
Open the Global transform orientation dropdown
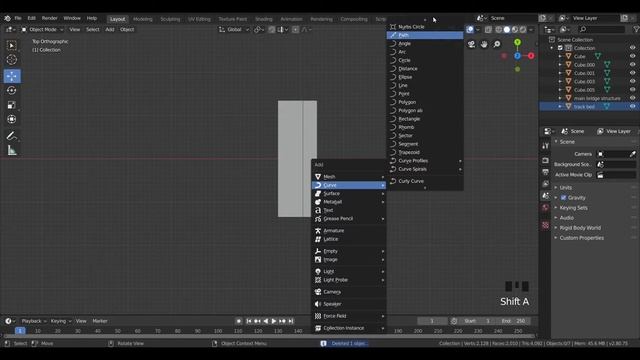pos(234,29)
